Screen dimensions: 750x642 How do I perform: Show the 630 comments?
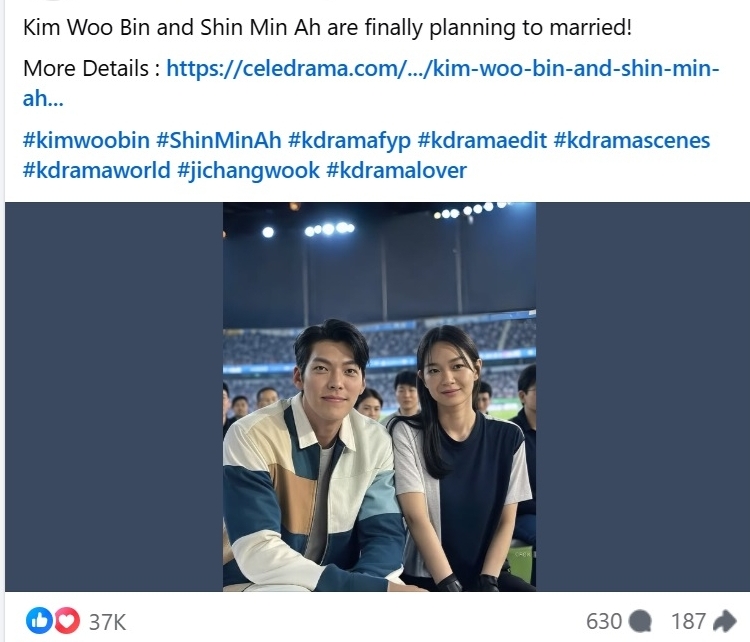(604, 621)
